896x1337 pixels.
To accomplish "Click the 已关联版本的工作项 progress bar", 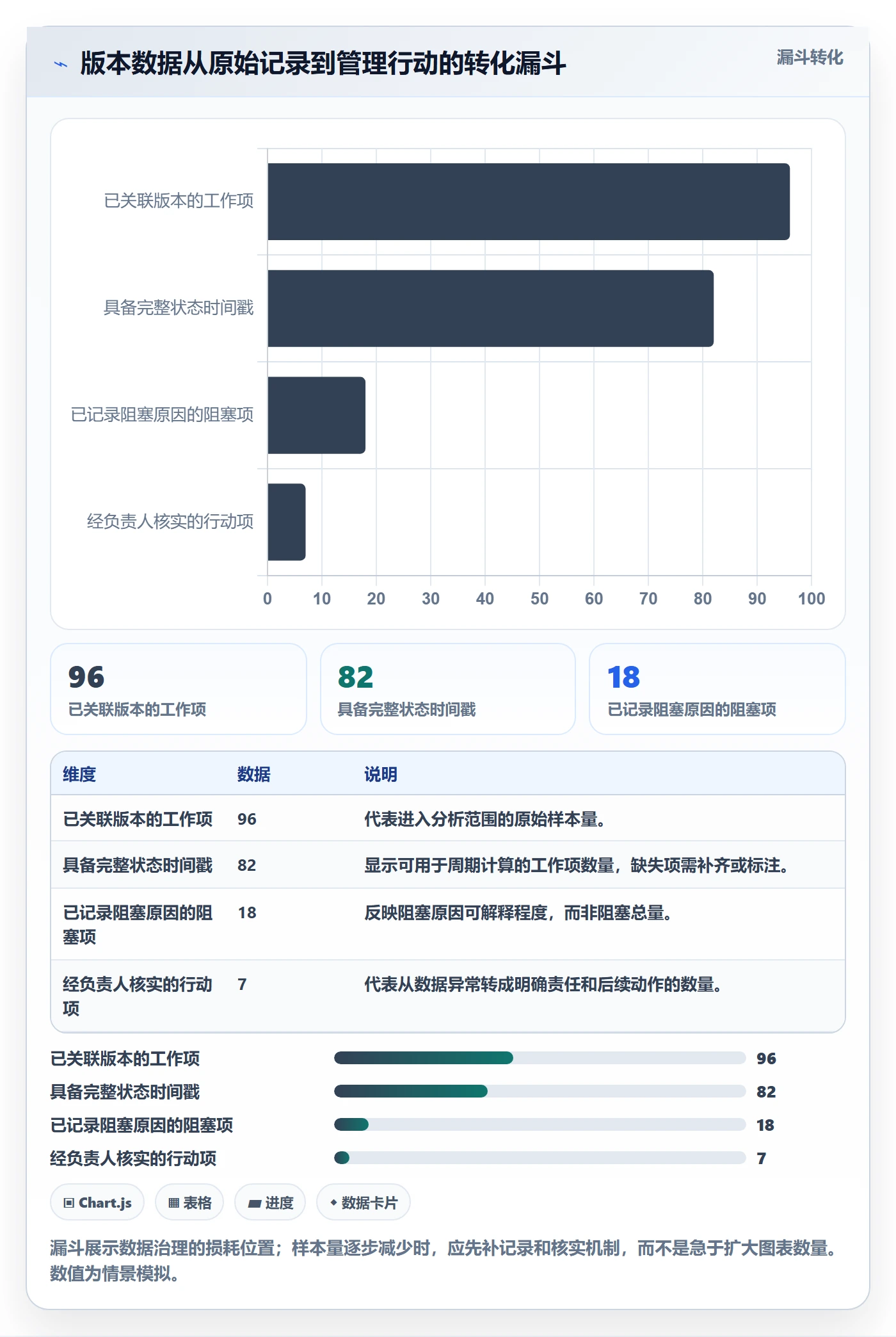I will click(540, 1058).
